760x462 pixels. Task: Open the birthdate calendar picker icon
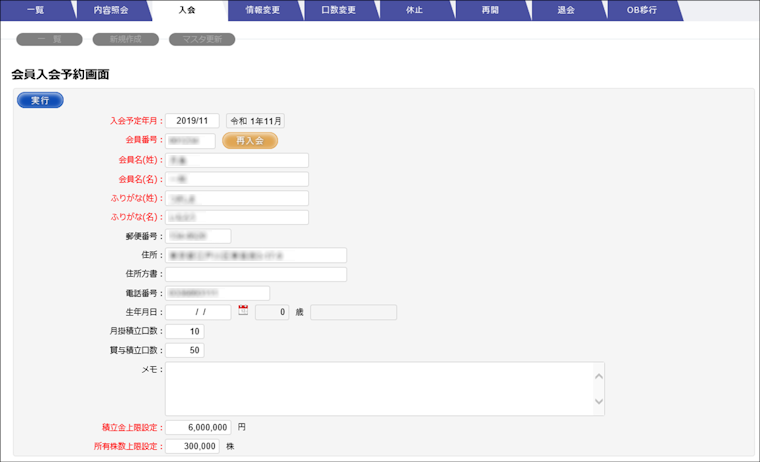[243, 311]
